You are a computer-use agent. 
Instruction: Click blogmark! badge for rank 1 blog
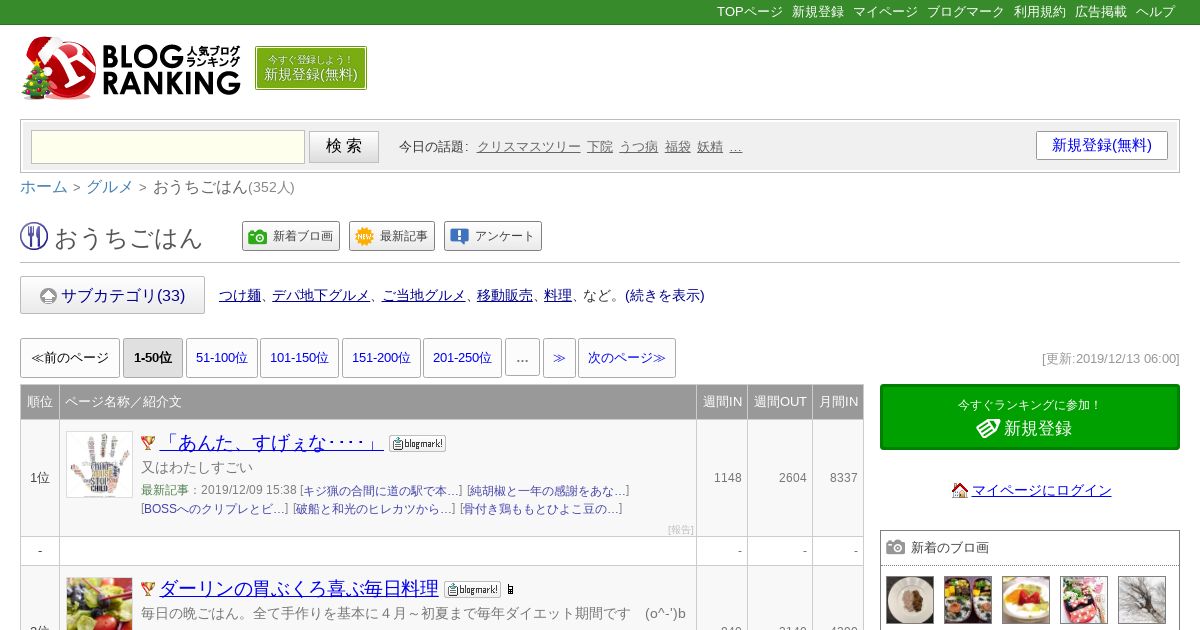417,443
